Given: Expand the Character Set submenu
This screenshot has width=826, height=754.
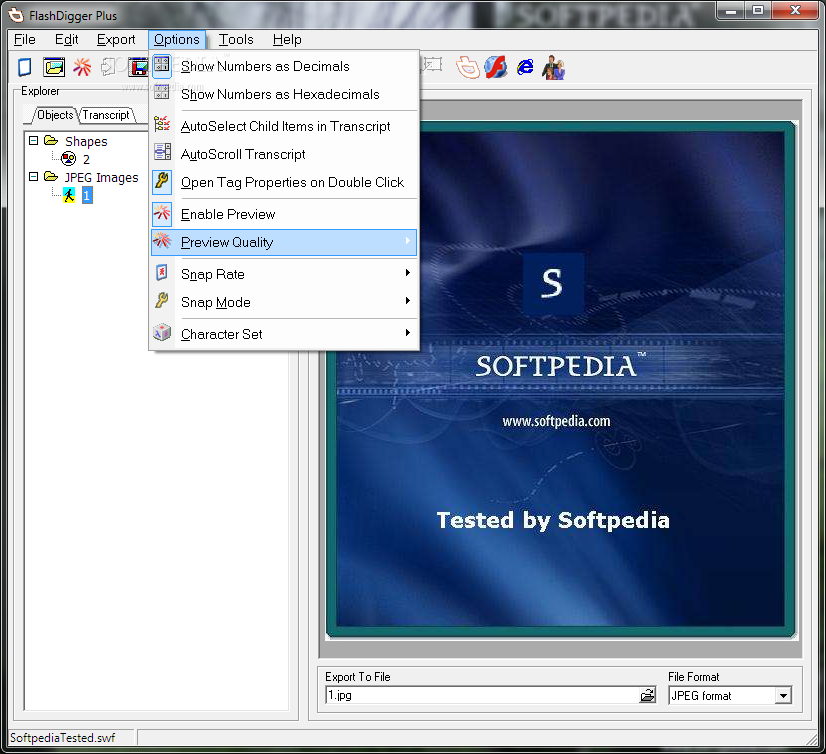Looking at the screenshot, I should tap(284, 334).
